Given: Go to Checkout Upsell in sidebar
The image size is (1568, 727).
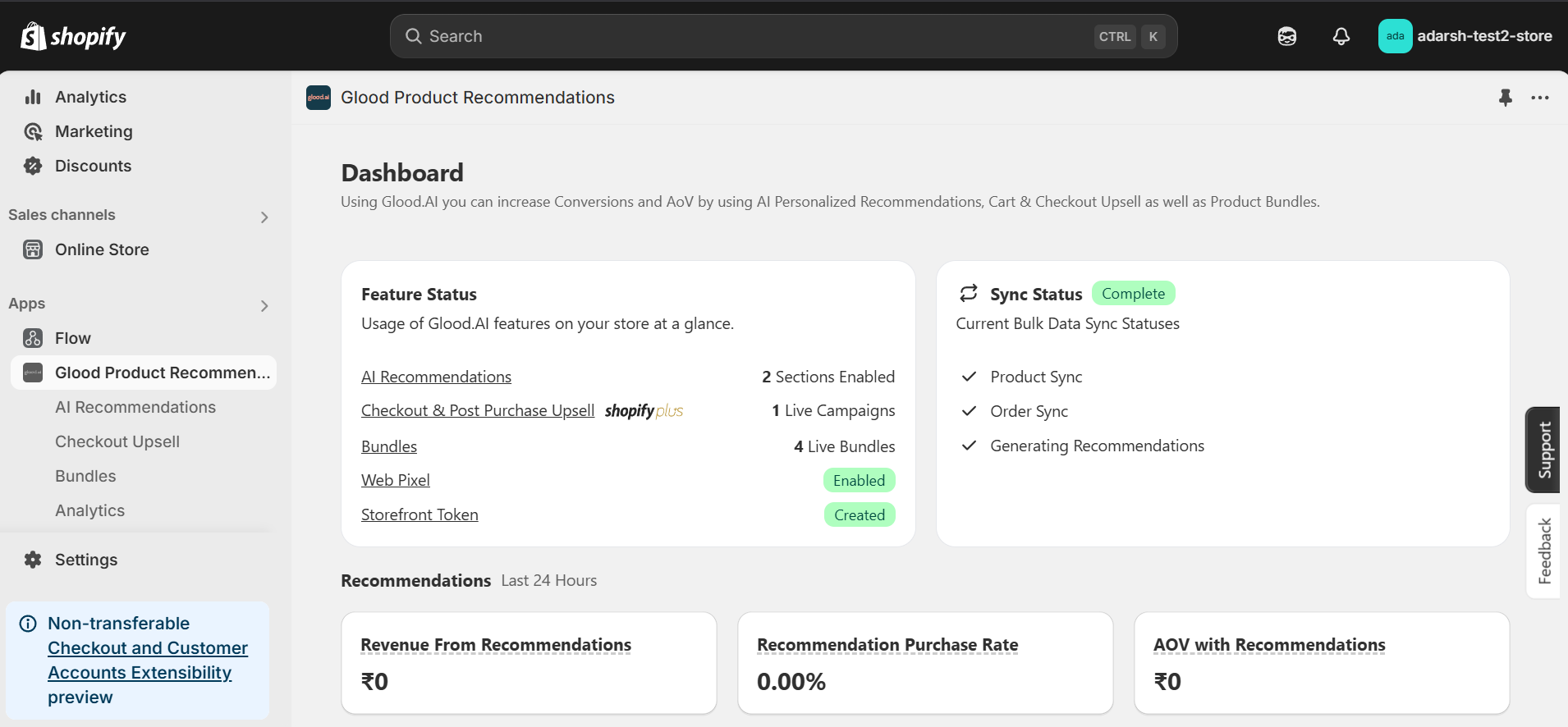Looking at the screenshot, I should (x=117, y=441).
